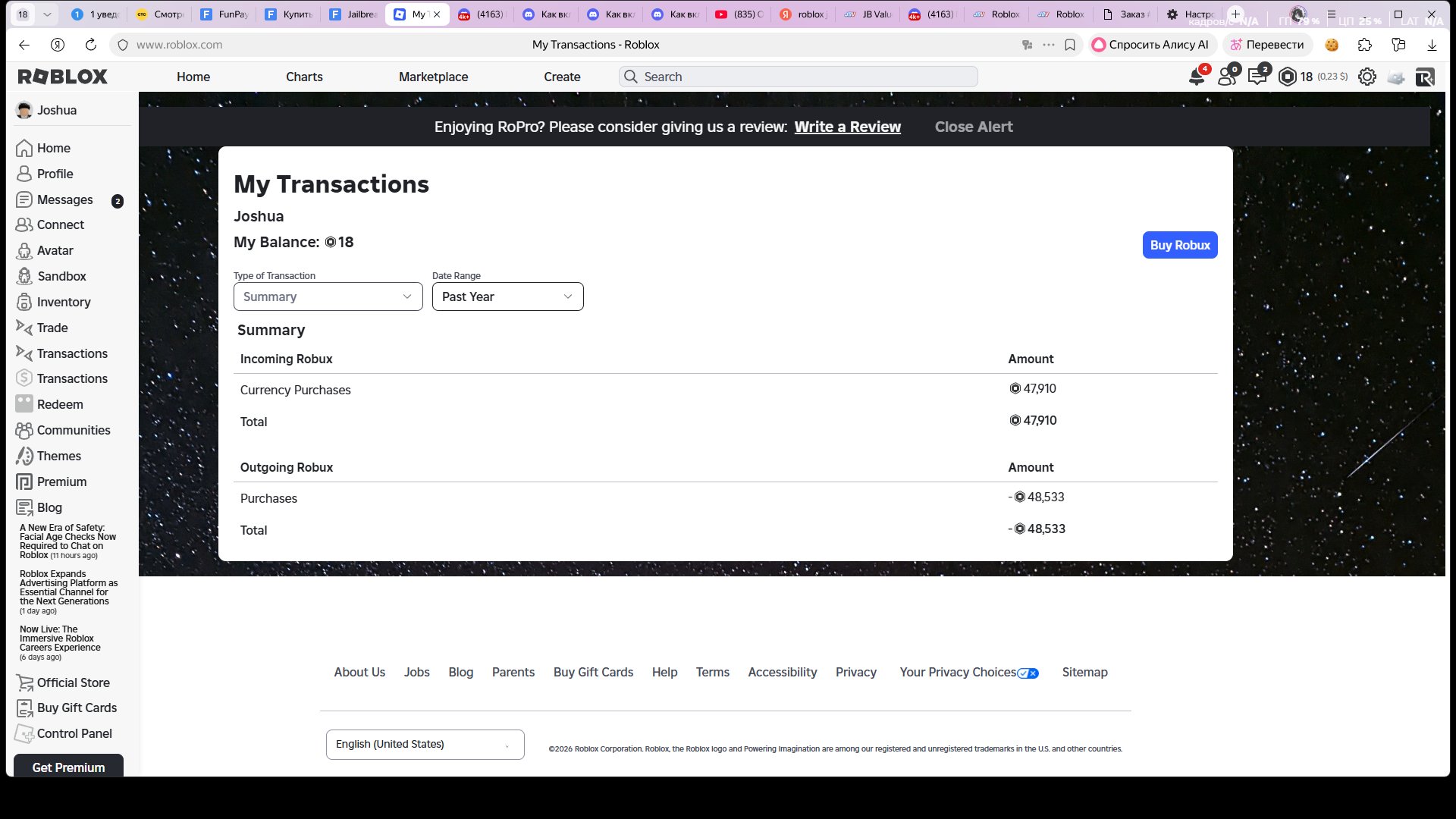Click the Get Premium button

click(x=68, y=766)
